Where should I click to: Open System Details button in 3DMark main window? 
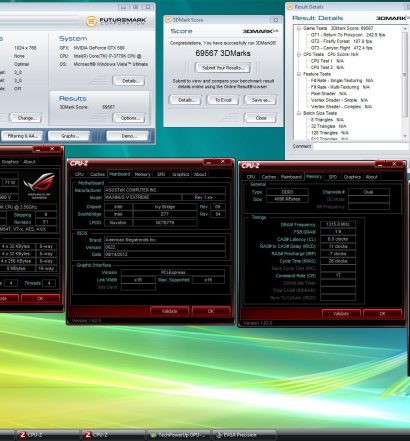click(129, 81)
